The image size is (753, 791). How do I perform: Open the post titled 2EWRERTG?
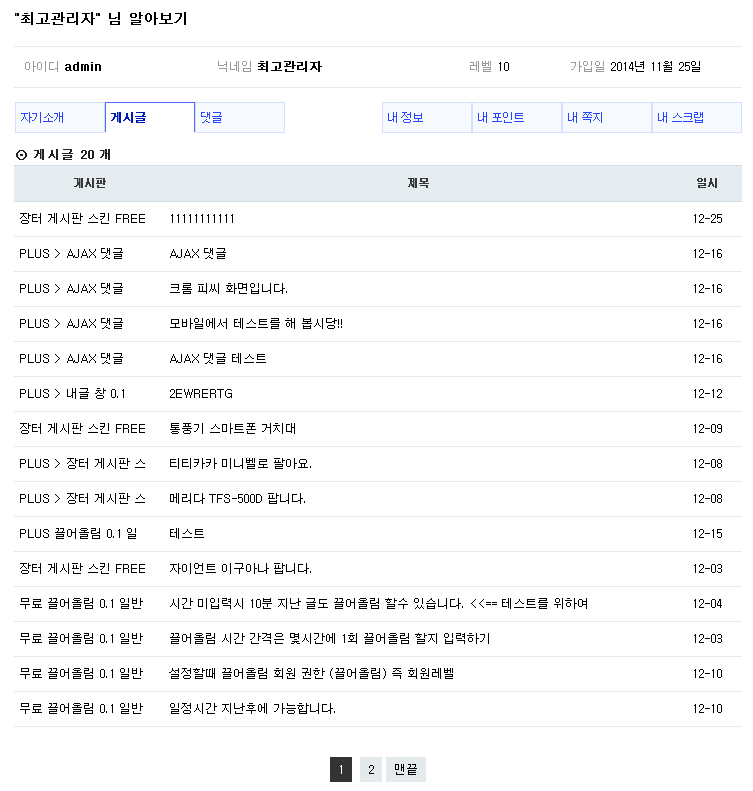point(201,394)
